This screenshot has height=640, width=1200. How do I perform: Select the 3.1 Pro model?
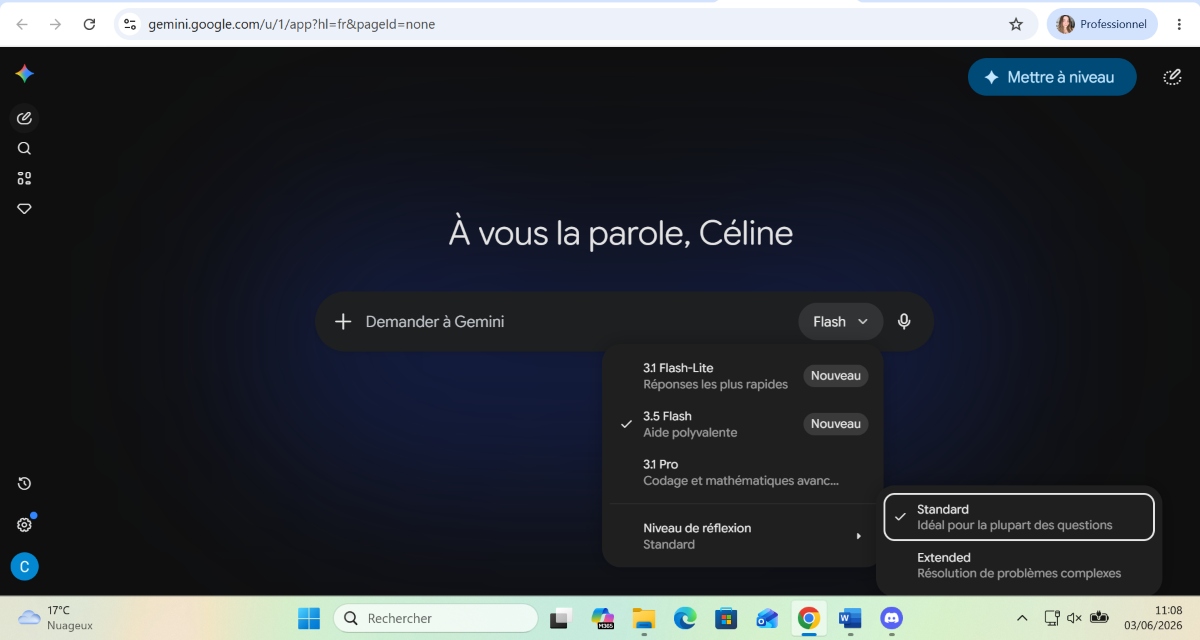coord(743,472)
